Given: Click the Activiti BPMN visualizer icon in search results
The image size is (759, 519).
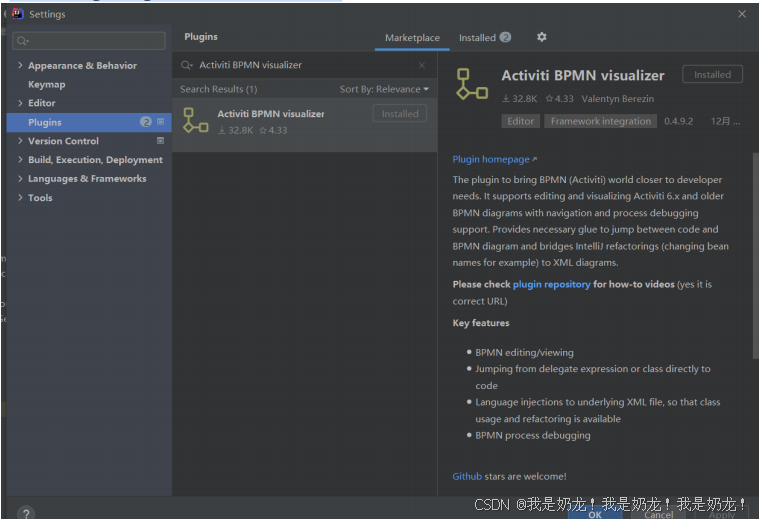Looking at the screenshot, I should pyautogui.click(x=196, y=120).
